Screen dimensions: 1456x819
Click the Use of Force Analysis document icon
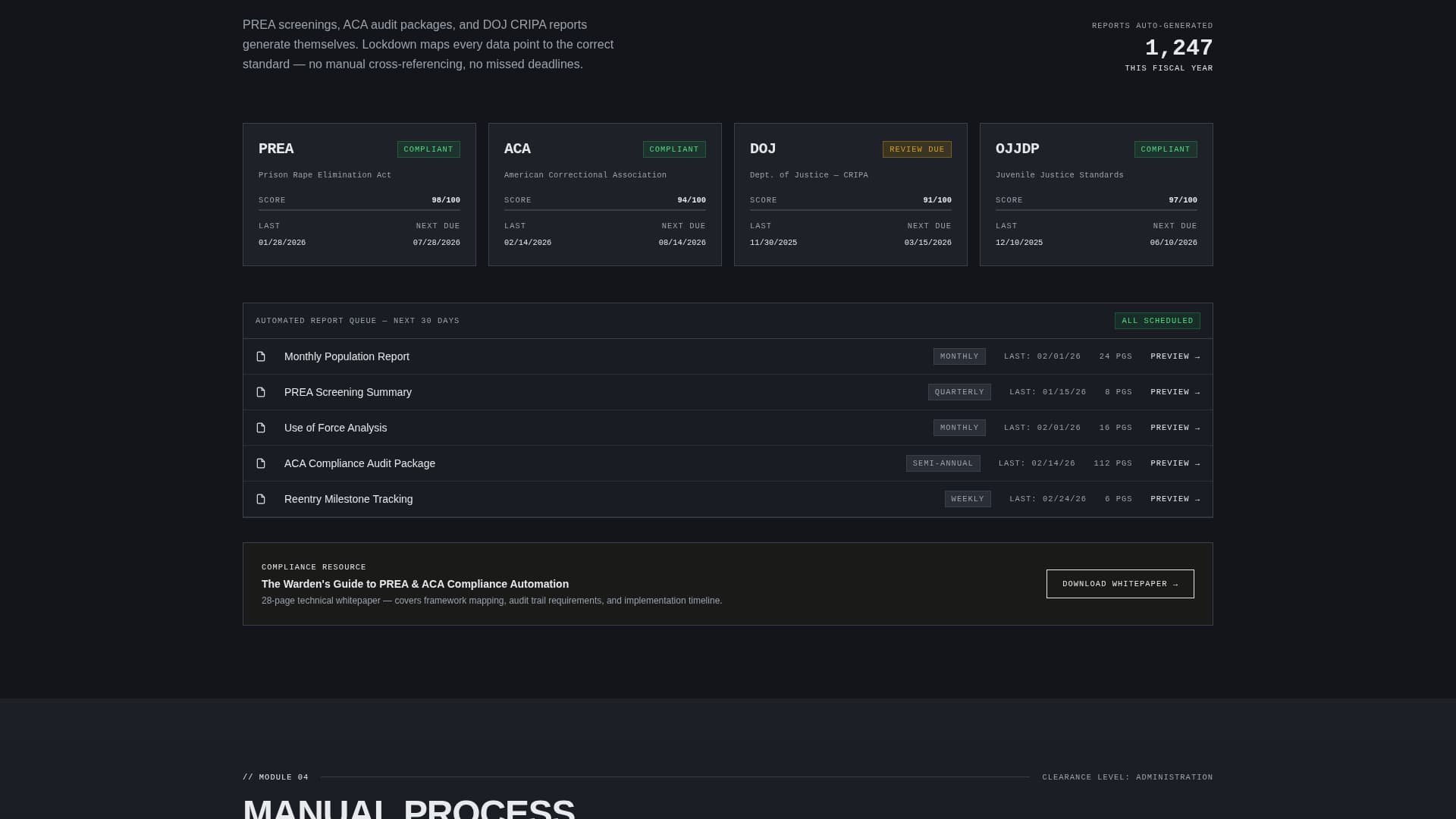(x=261, y=428)
